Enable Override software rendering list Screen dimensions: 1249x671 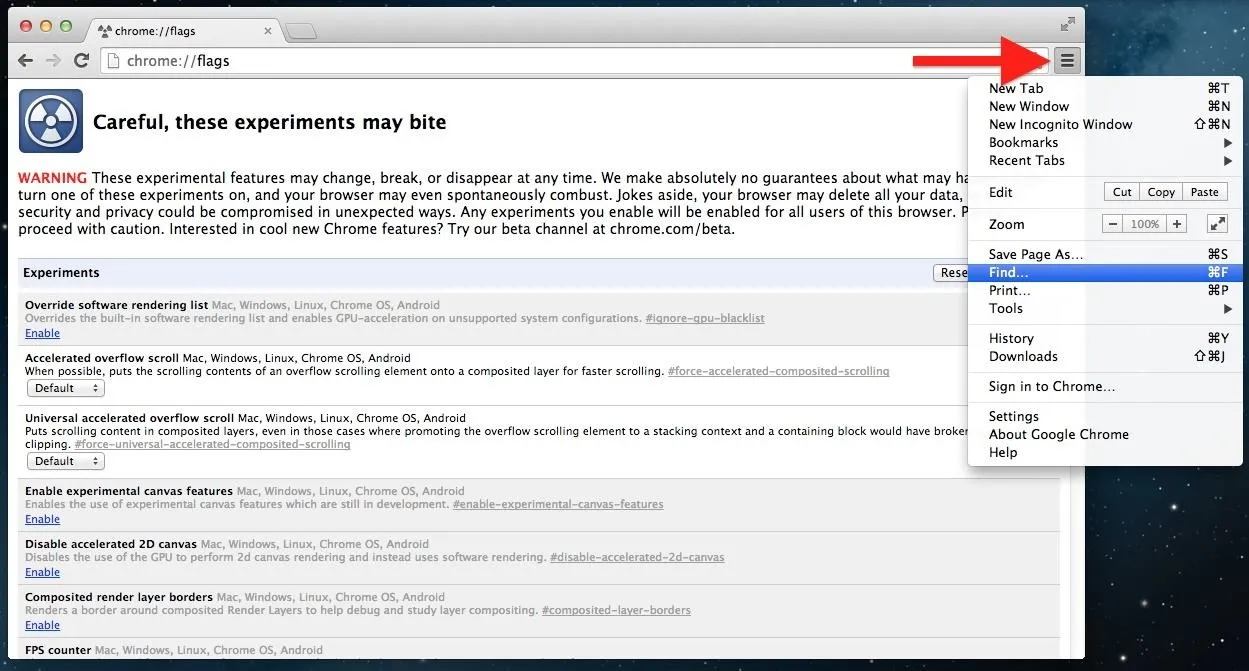[42, 334]
